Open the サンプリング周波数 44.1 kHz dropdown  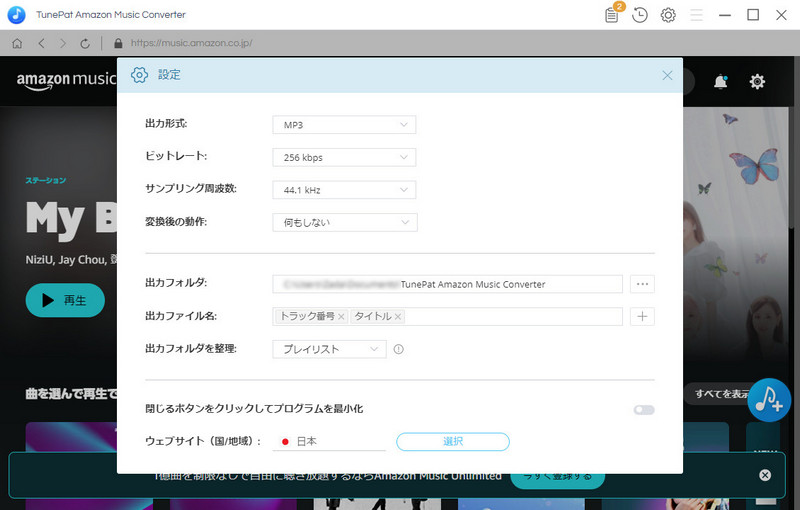coord(344,189)
